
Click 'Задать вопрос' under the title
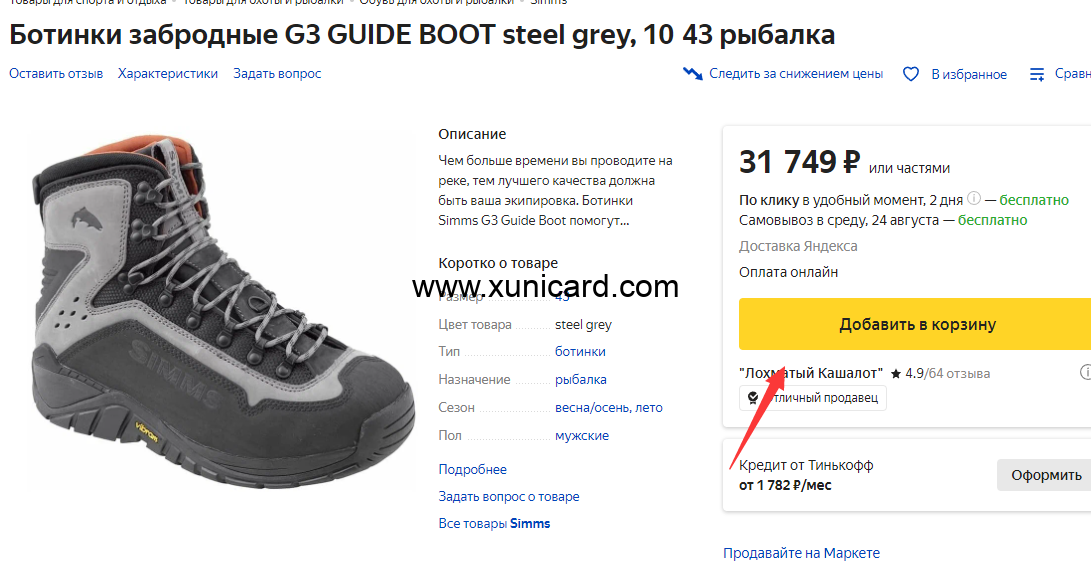(277, 74)
